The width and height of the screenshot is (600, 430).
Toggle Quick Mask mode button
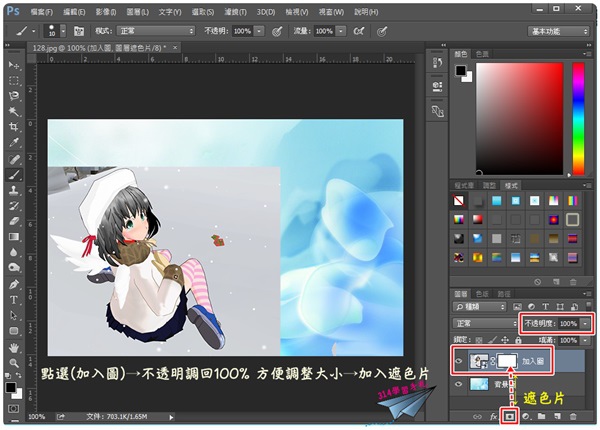[13, 409]
